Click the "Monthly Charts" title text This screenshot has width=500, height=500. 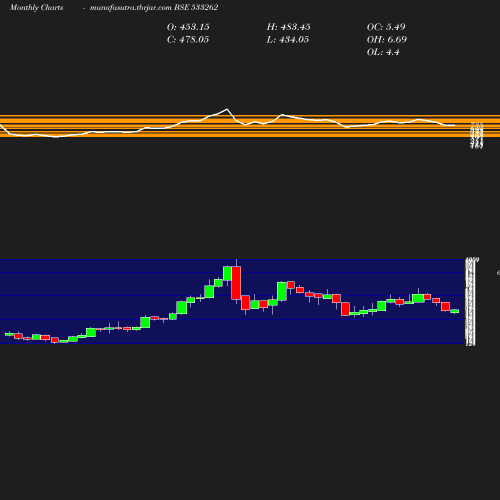click(x=37, y=8)
